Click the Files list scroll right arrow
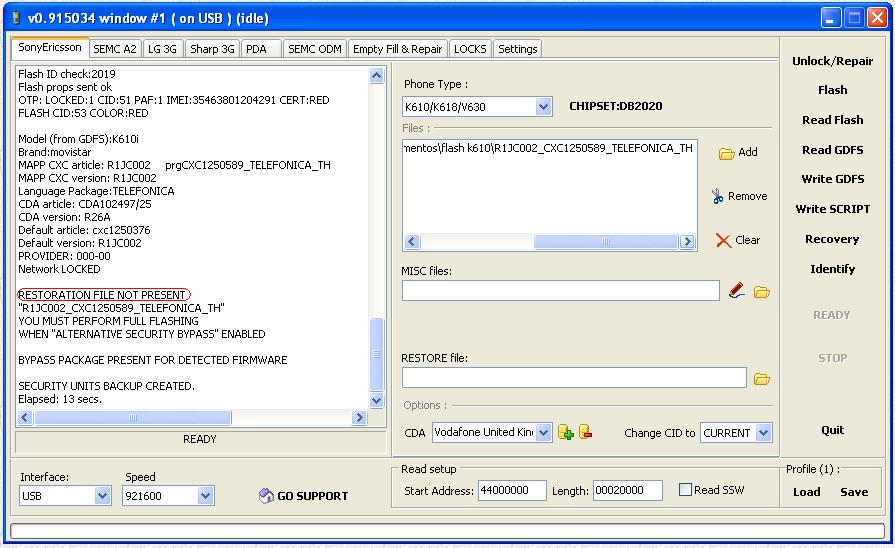The image size is (895, 548). (687, 241)
